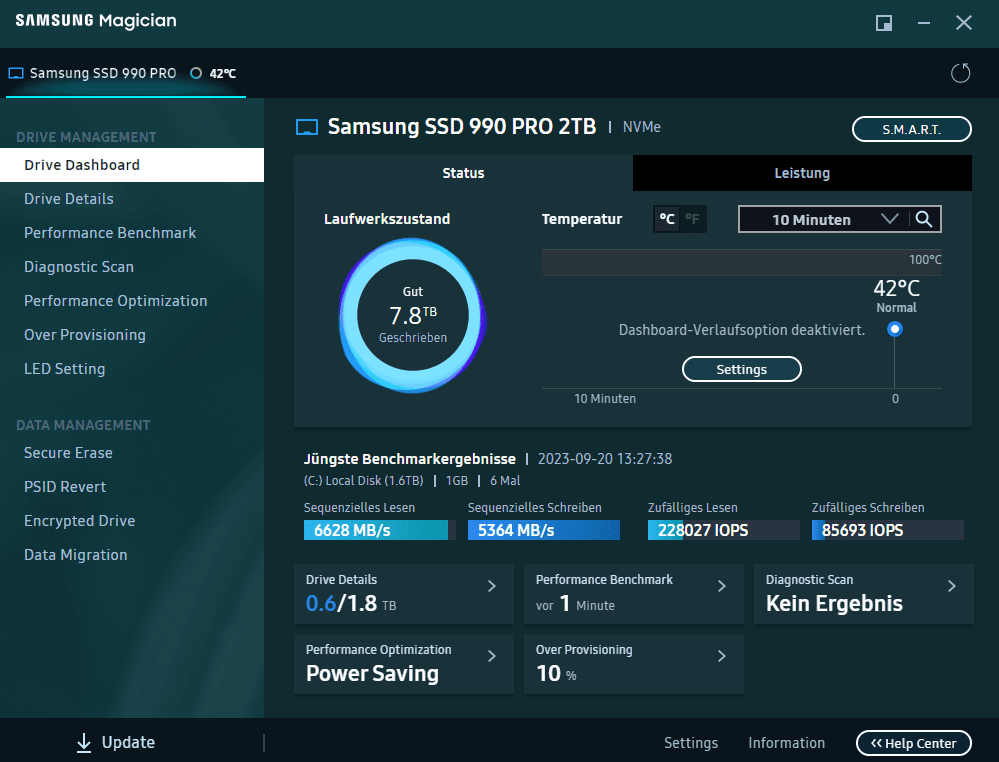Image resolution: width=999 pixels, height=762 pixels.
Task: Click the Laufwerkszustand health ring gauge
Action: (x=413, y=315)
